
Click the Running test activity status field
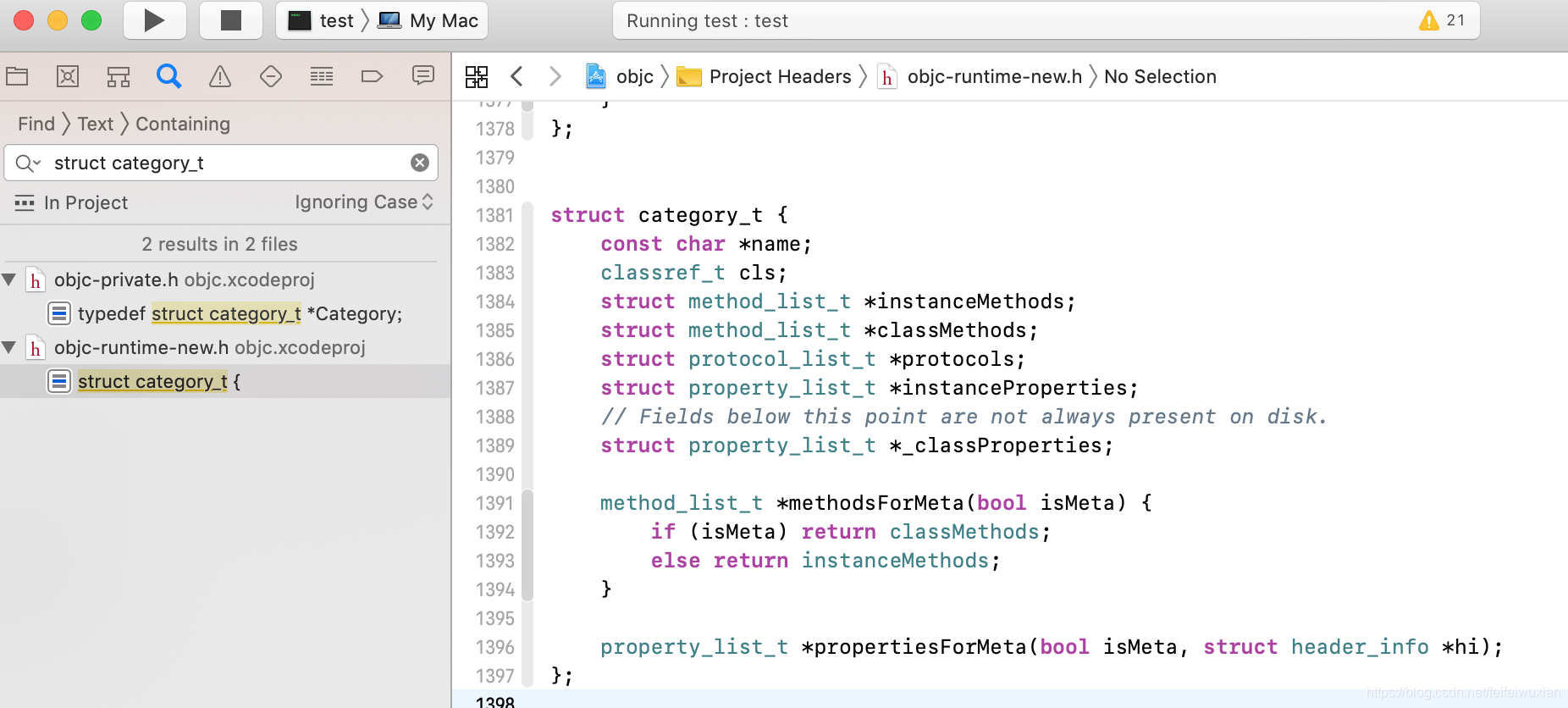click(x=1046, y=20)
